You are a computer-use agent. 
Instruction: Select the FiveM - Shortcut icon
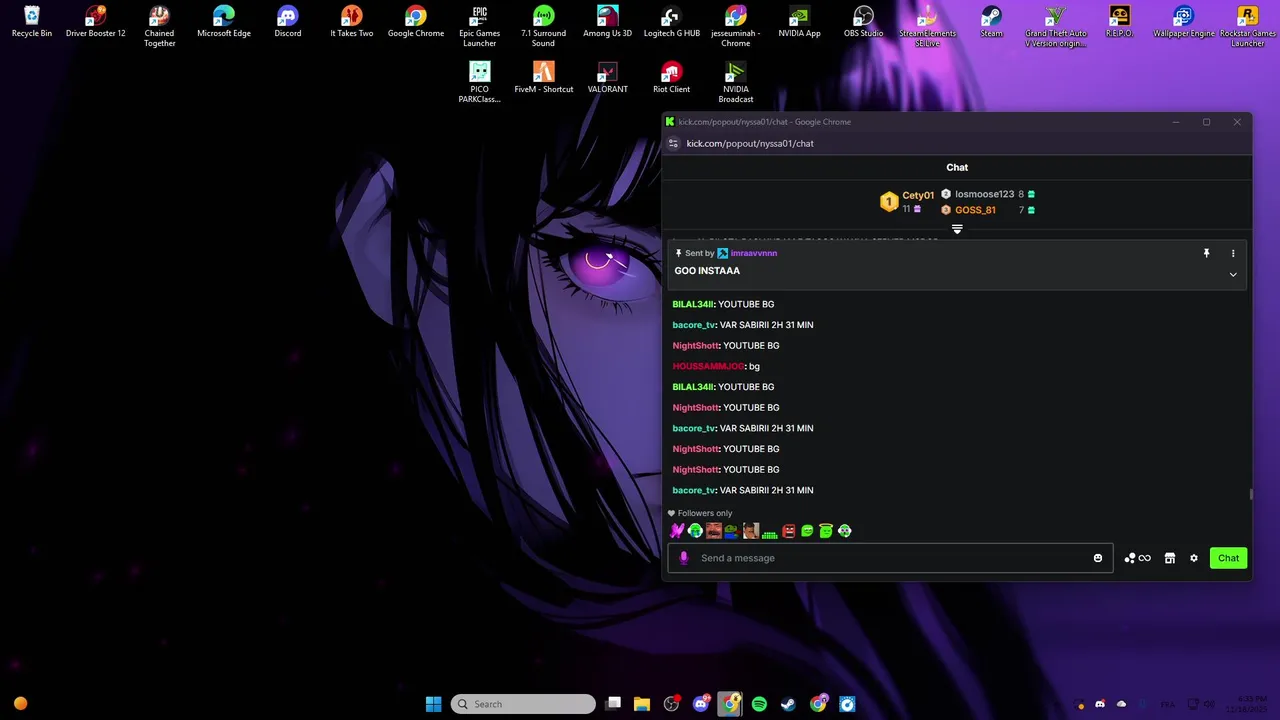click(x=544, y=78)
